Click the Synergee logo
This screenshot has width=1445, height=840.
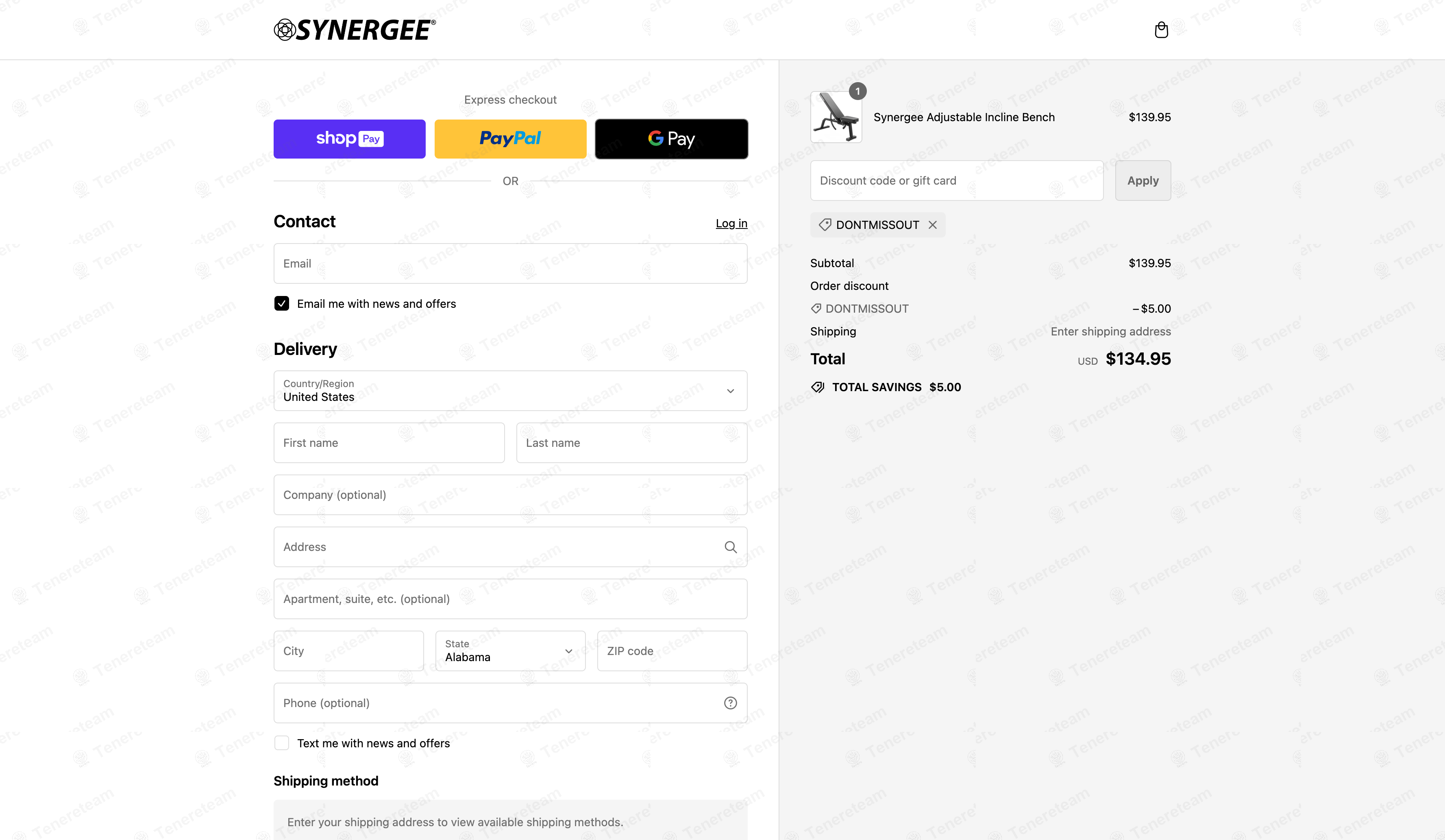(355, 30)
